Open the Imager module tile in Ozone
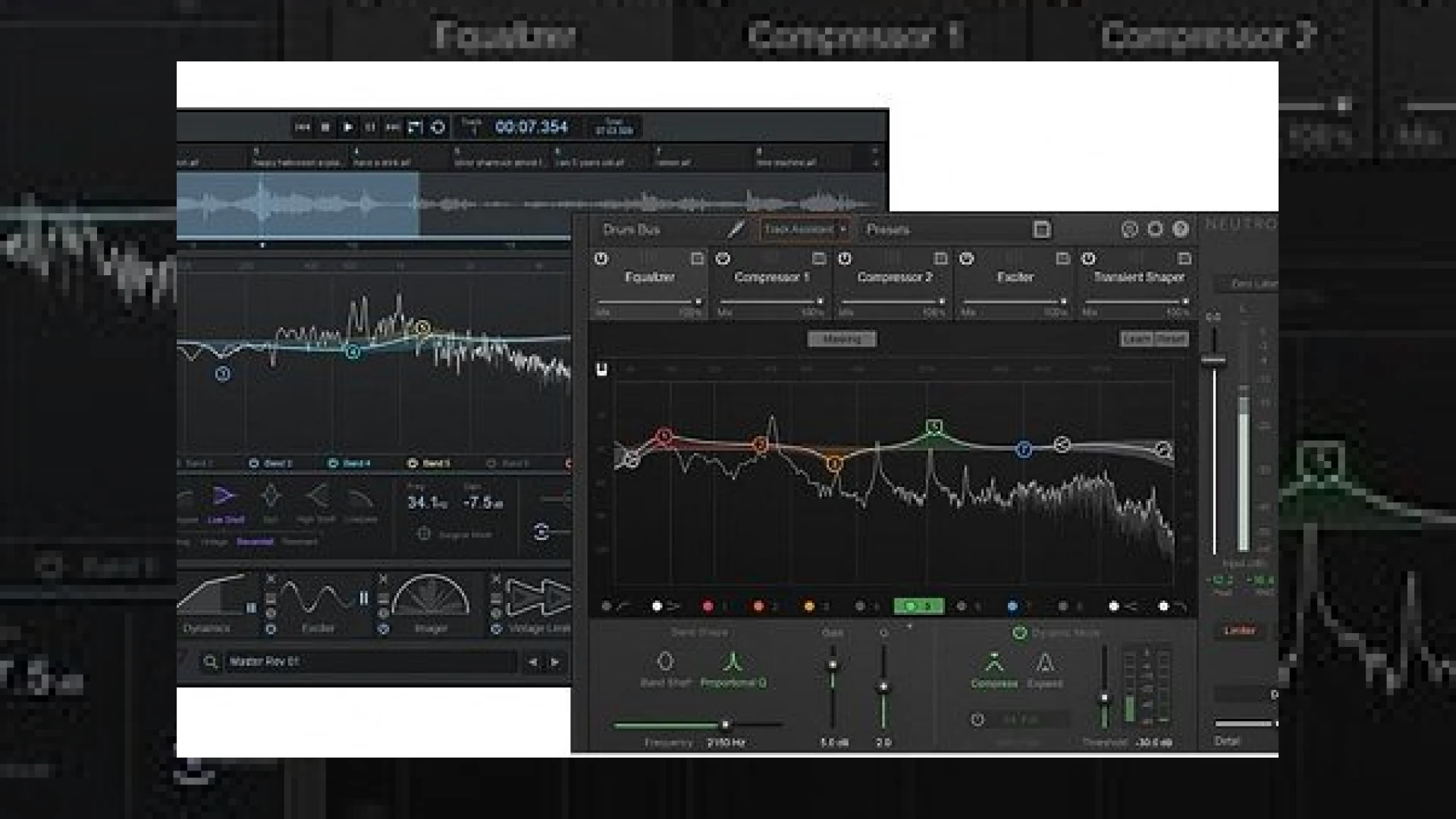 (x=430, y=603)
